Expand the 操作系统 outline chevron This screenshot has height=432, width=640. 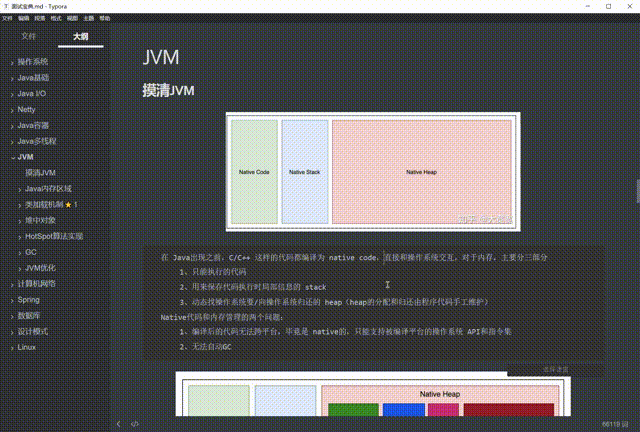click(12, 62)
